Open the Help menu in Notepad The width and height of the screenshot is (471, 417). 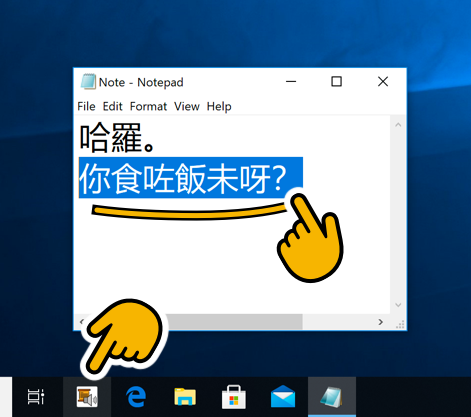pos(219,107)
